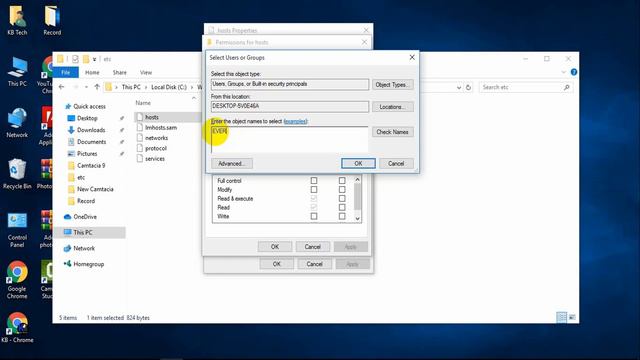Click OK in hosts Properties dialog

tap(276, 264)
